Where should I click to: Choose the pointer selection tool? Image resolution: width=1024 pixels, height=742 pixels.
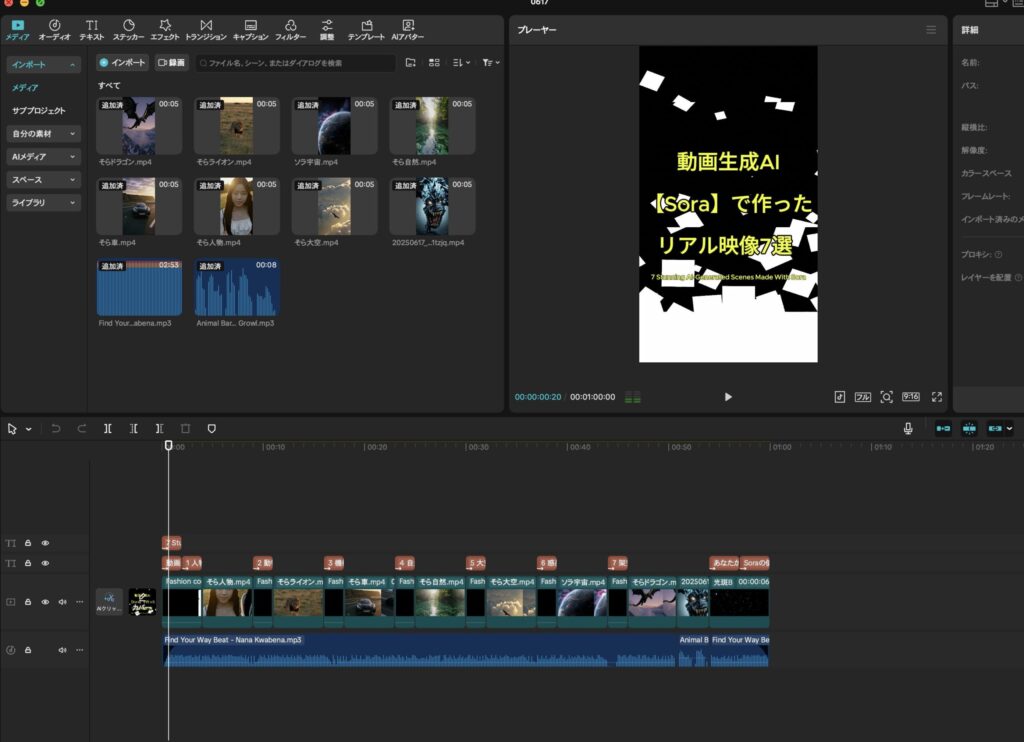click(12, 429)
